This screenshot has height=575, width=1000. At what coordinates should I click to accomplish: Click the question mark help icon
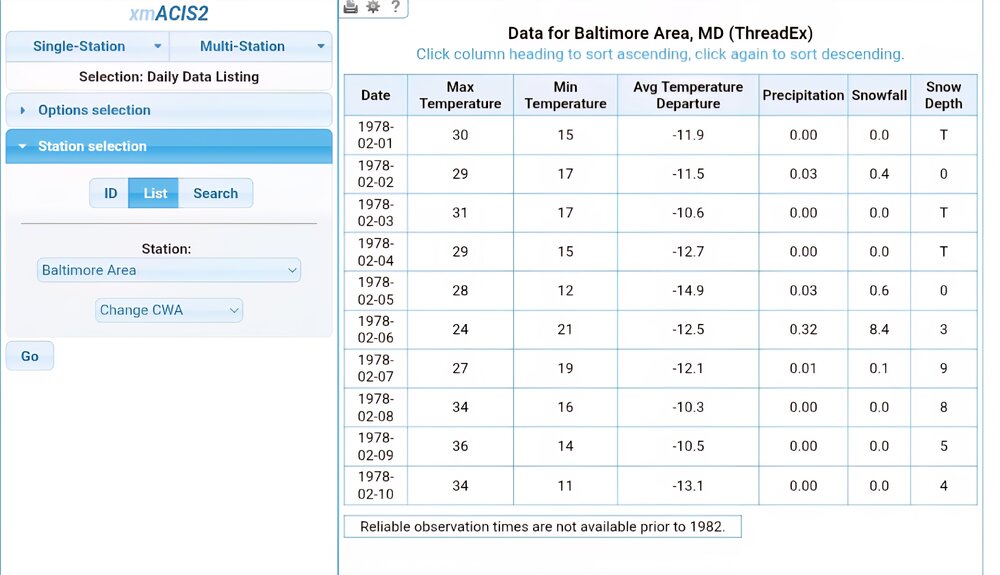[396, 7]
